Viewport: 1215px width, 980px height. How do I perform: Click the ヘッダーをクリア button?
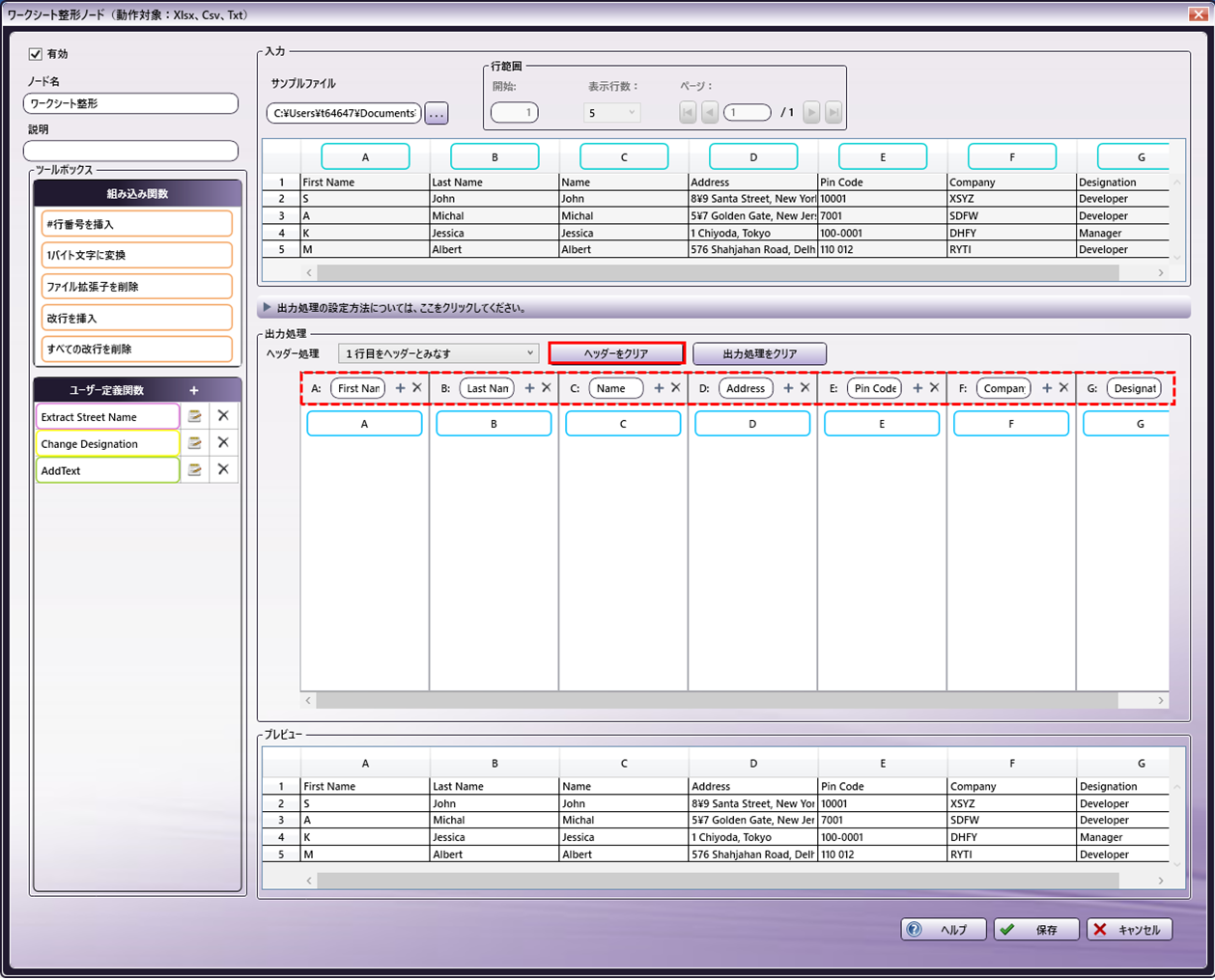pos(616,353)
